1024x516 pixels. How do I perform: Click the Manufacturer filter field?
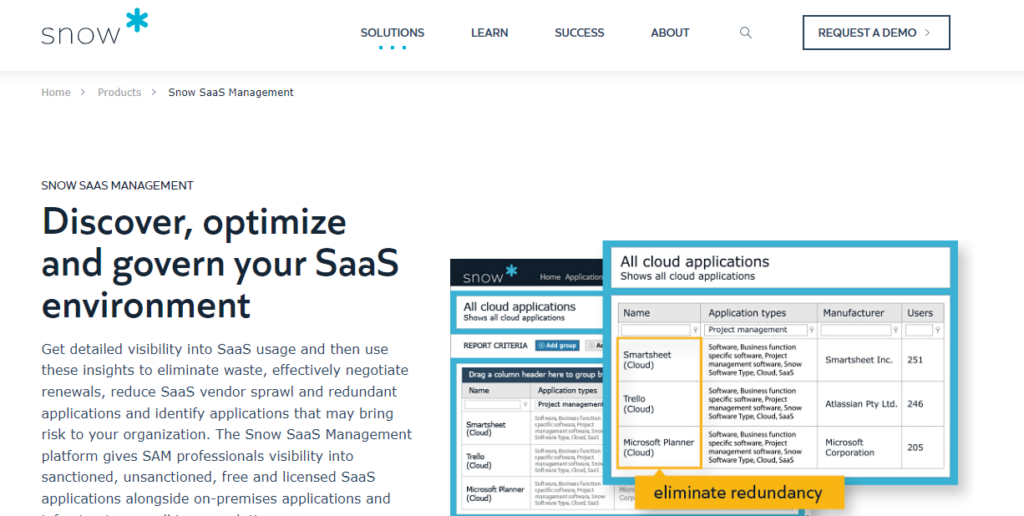click(856, 330)
